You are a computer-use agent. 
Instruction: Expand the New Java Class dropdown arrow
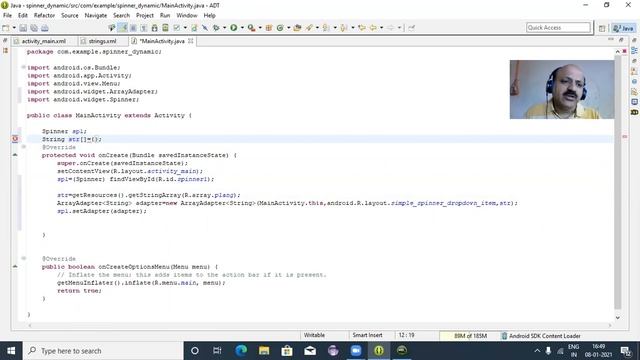(289, 28)
